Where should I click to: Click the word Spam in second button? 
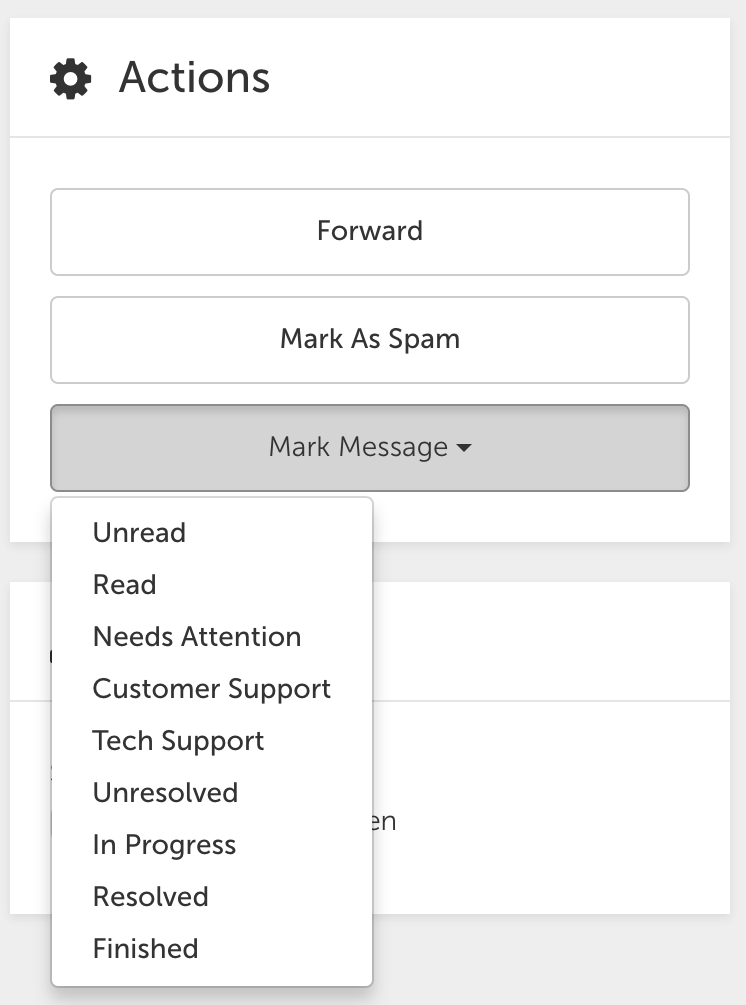pos(424,340)
